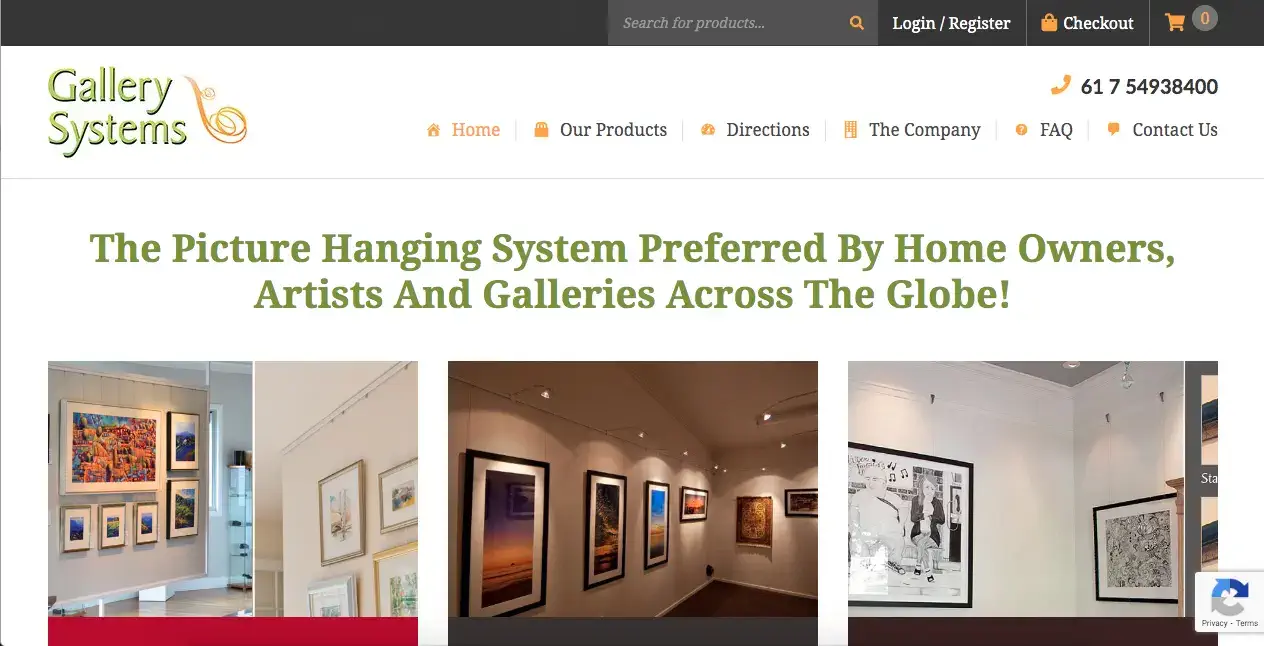Go to the Directions page
The height and width of the screenshot is (646, 1264).
[768, 130]
